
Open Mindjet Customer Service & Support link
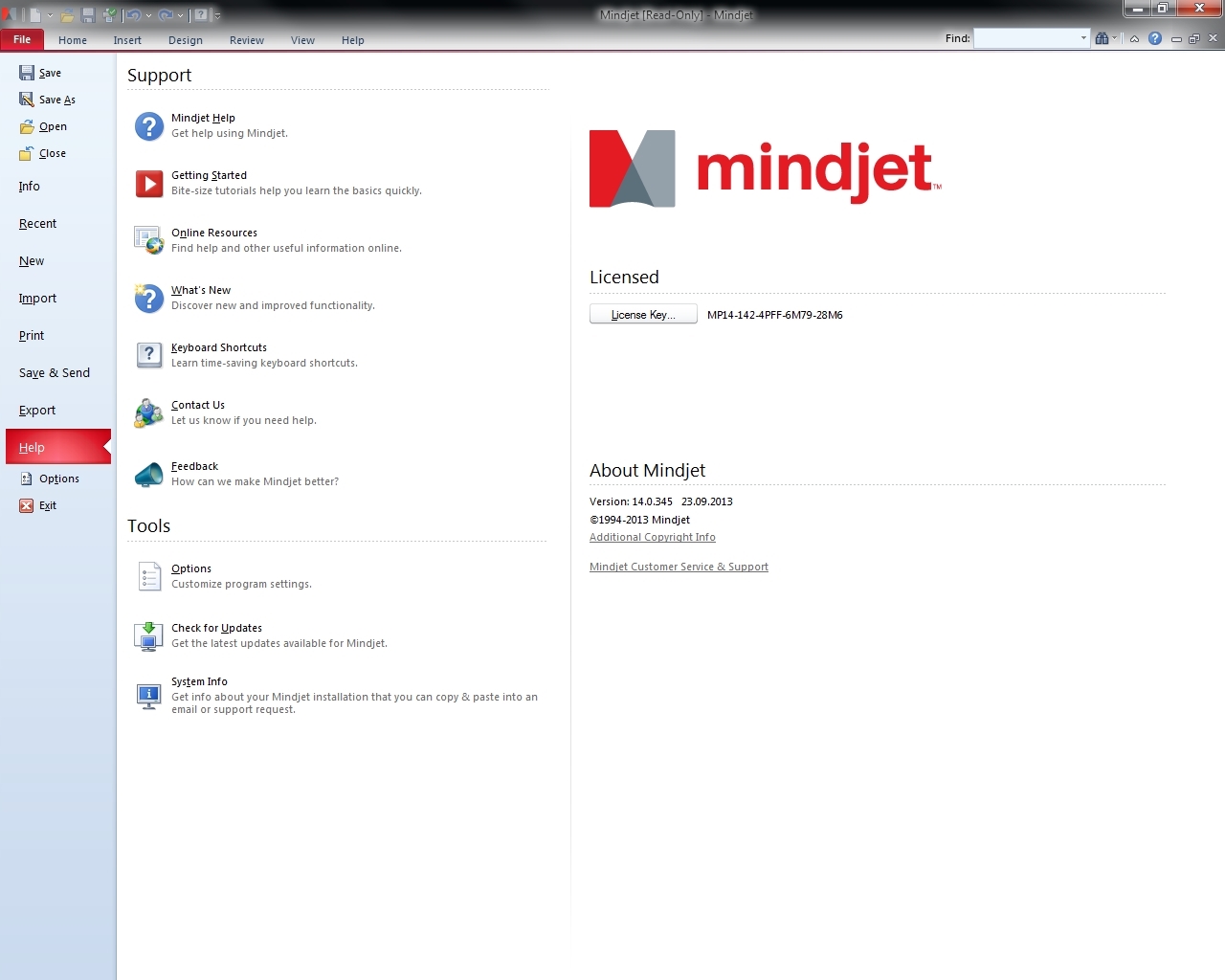(x=679, y=568)
